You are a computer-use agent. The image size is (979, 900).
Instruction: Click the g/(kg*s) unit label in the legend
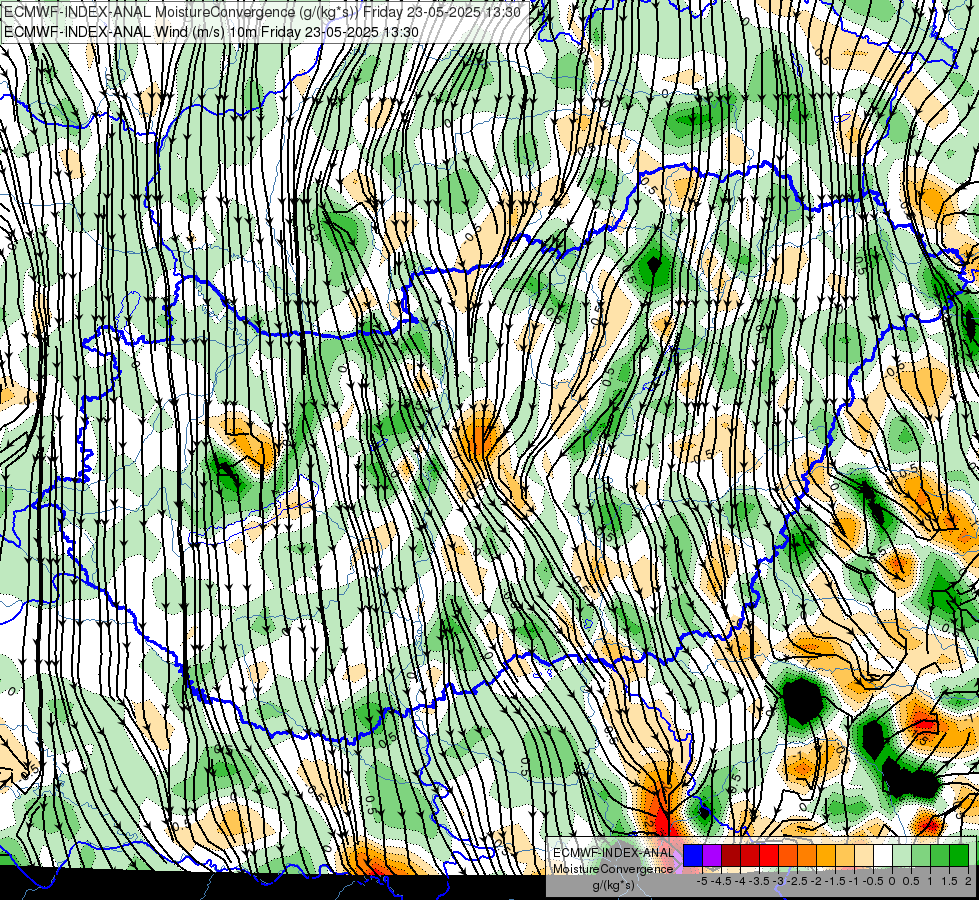pos(613,885)
